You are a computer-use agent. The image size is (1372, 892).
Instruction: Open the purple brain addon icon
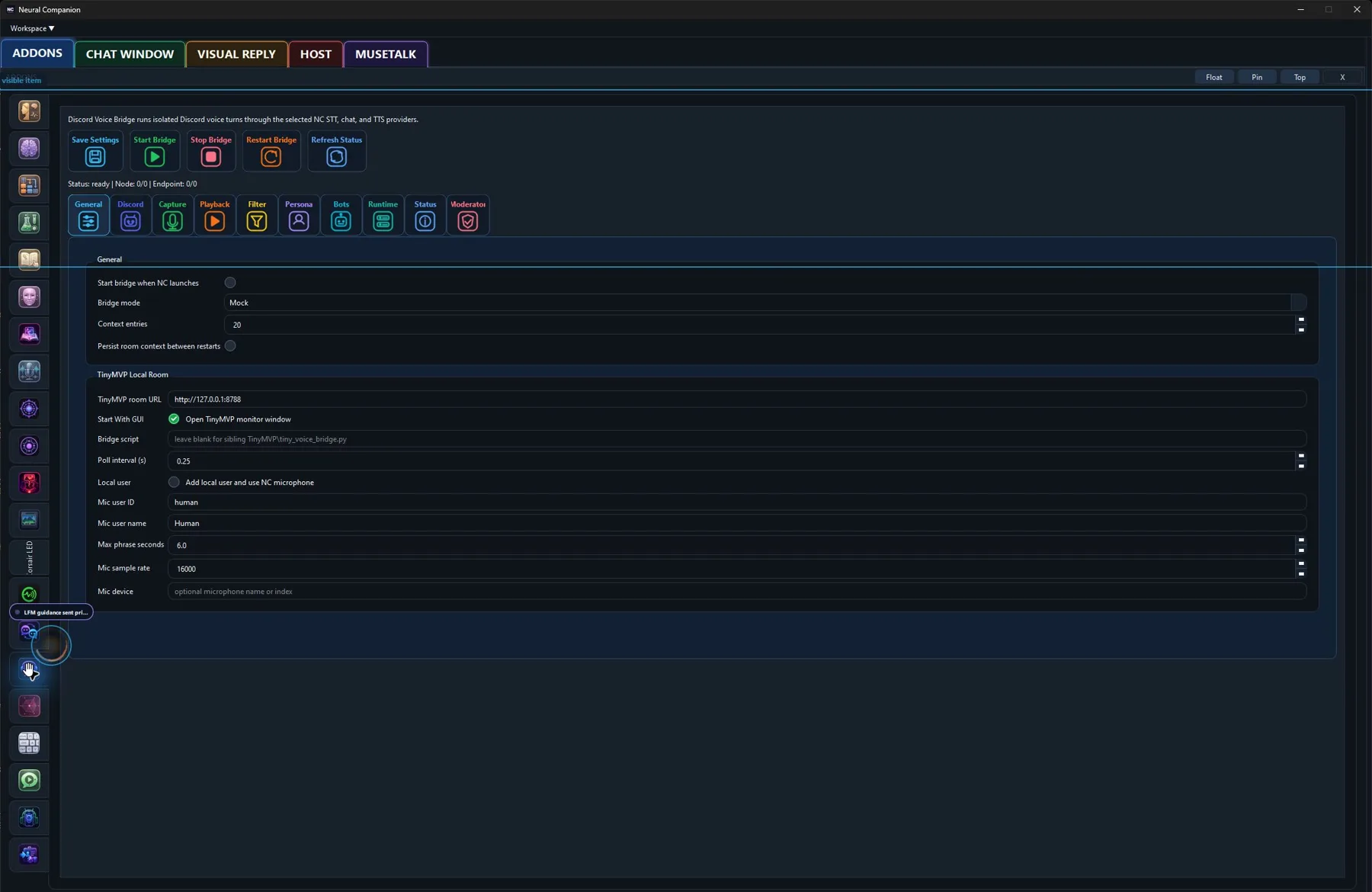[29, 149]
